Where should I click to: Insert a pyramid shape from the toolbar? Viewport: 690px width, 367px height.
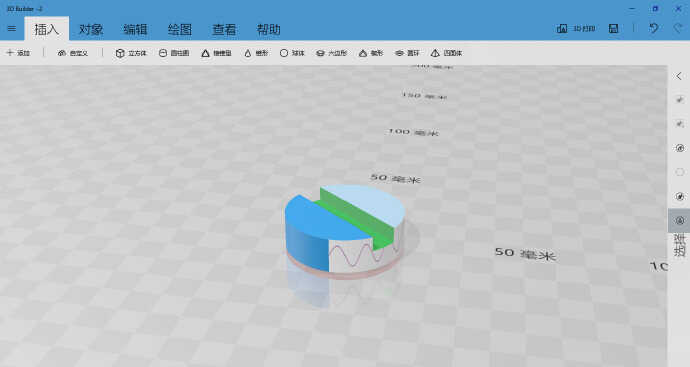216,53
